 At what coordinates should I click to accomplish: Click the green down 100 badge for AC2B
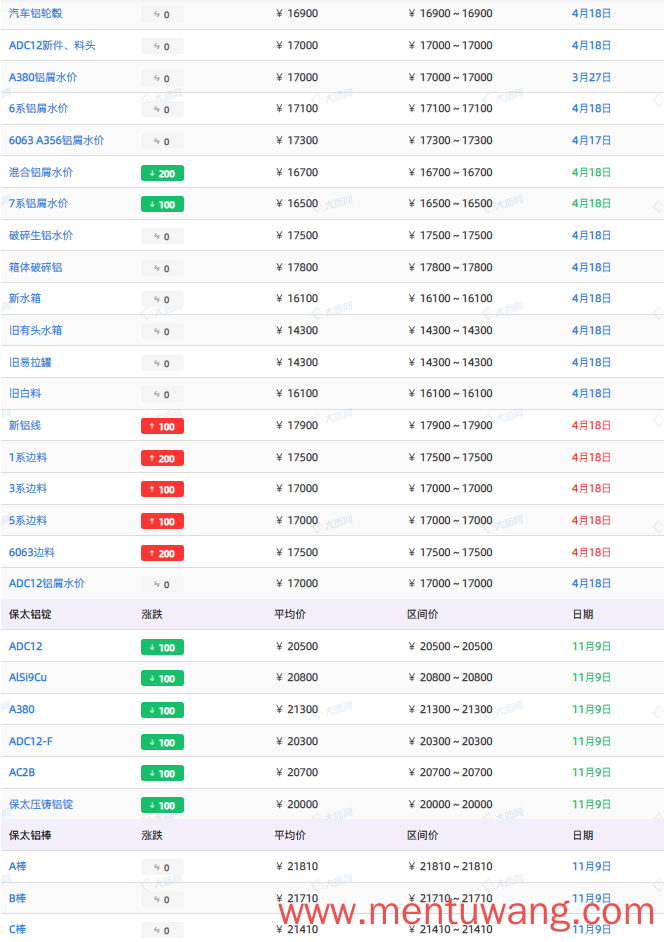[162, 773]
